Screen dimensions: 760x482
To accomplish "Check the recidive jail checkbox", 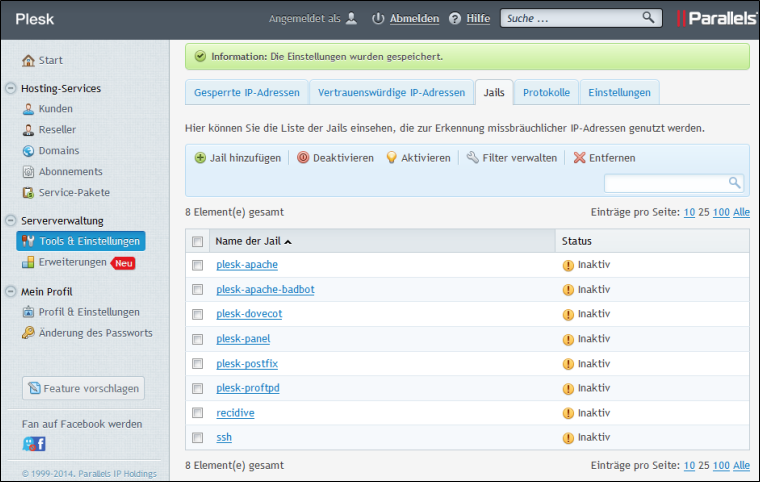I will pyautogui.click(x=197, y=413).
